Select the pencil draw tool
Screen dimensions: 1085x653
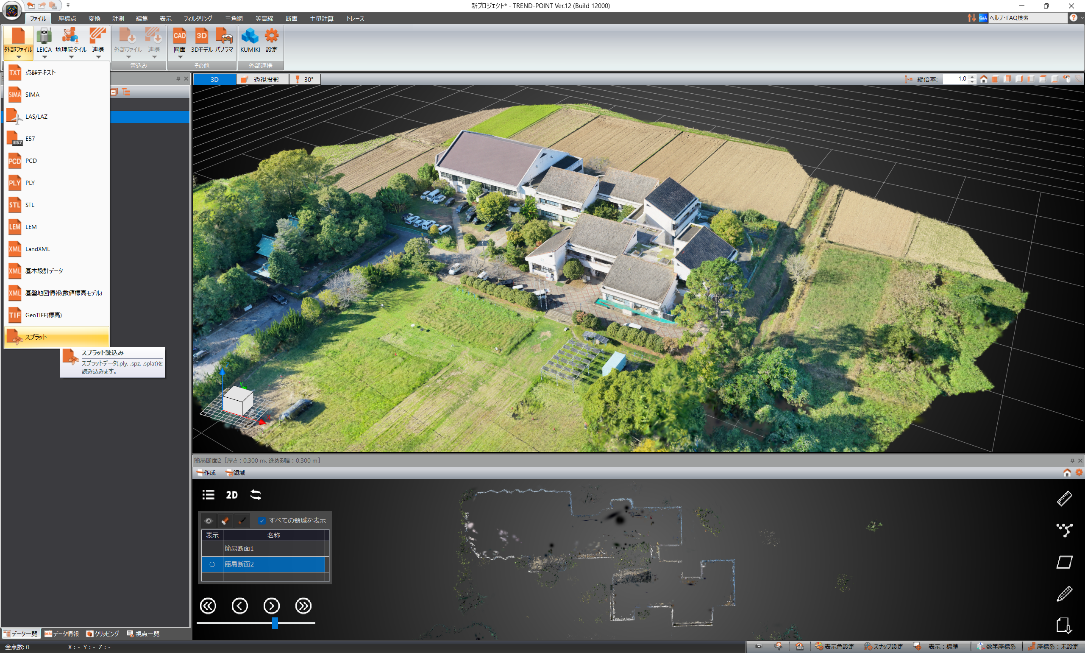(1064, 594)
